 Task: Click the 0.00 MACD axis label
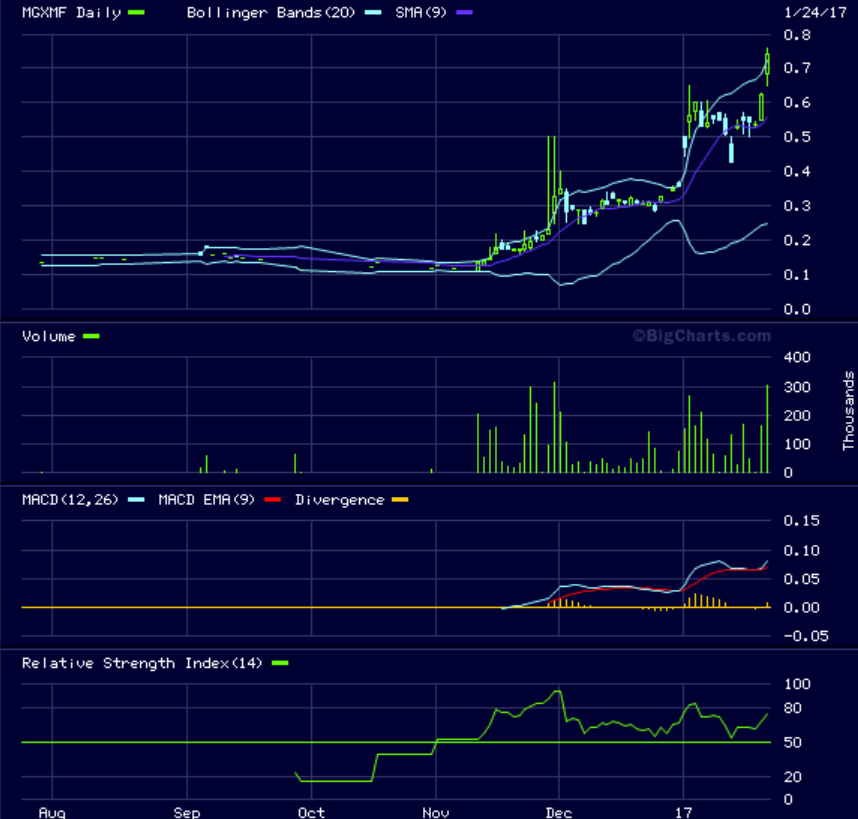[801, 607]
